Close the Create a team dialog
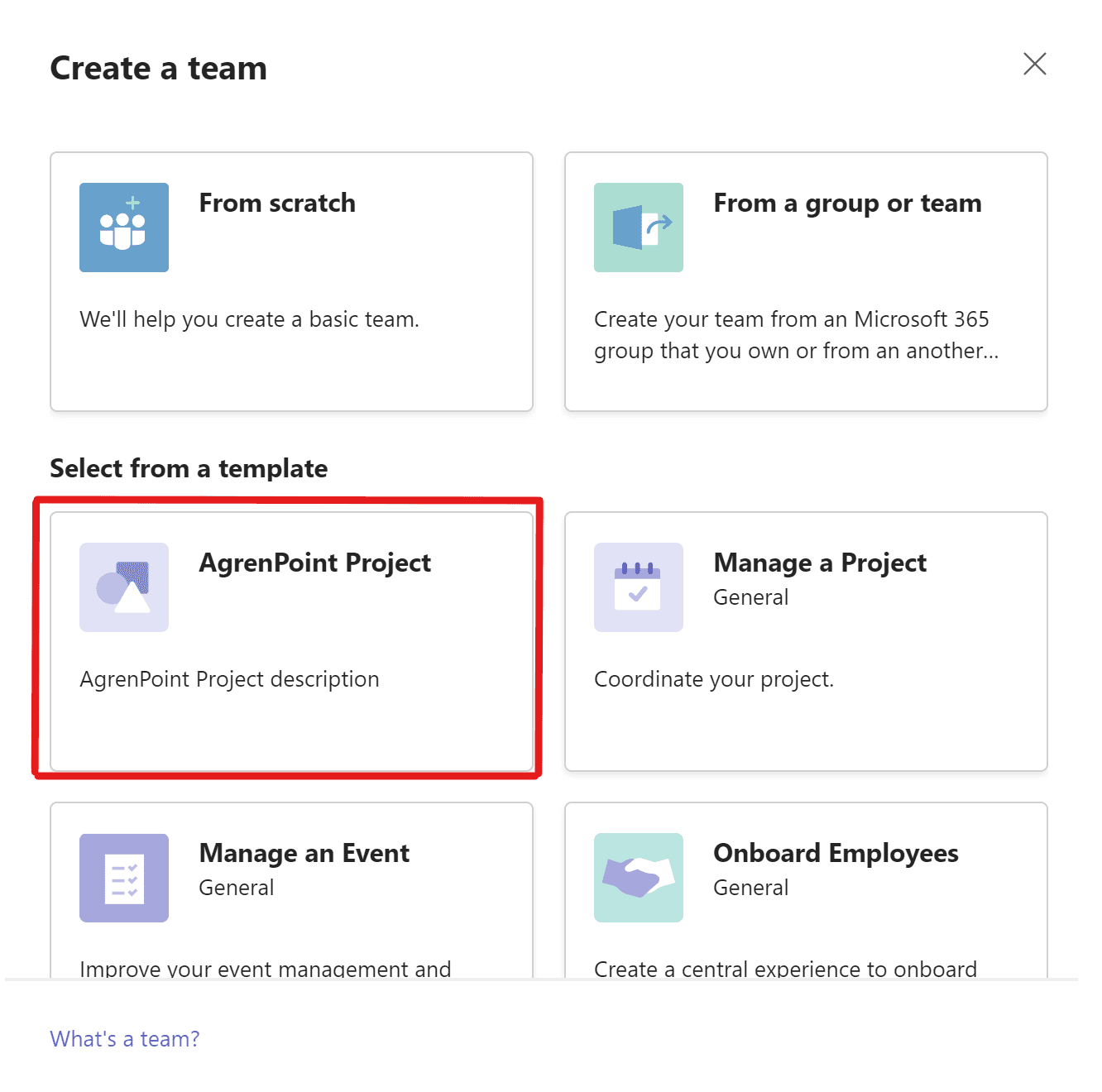 click(1034, 64)
